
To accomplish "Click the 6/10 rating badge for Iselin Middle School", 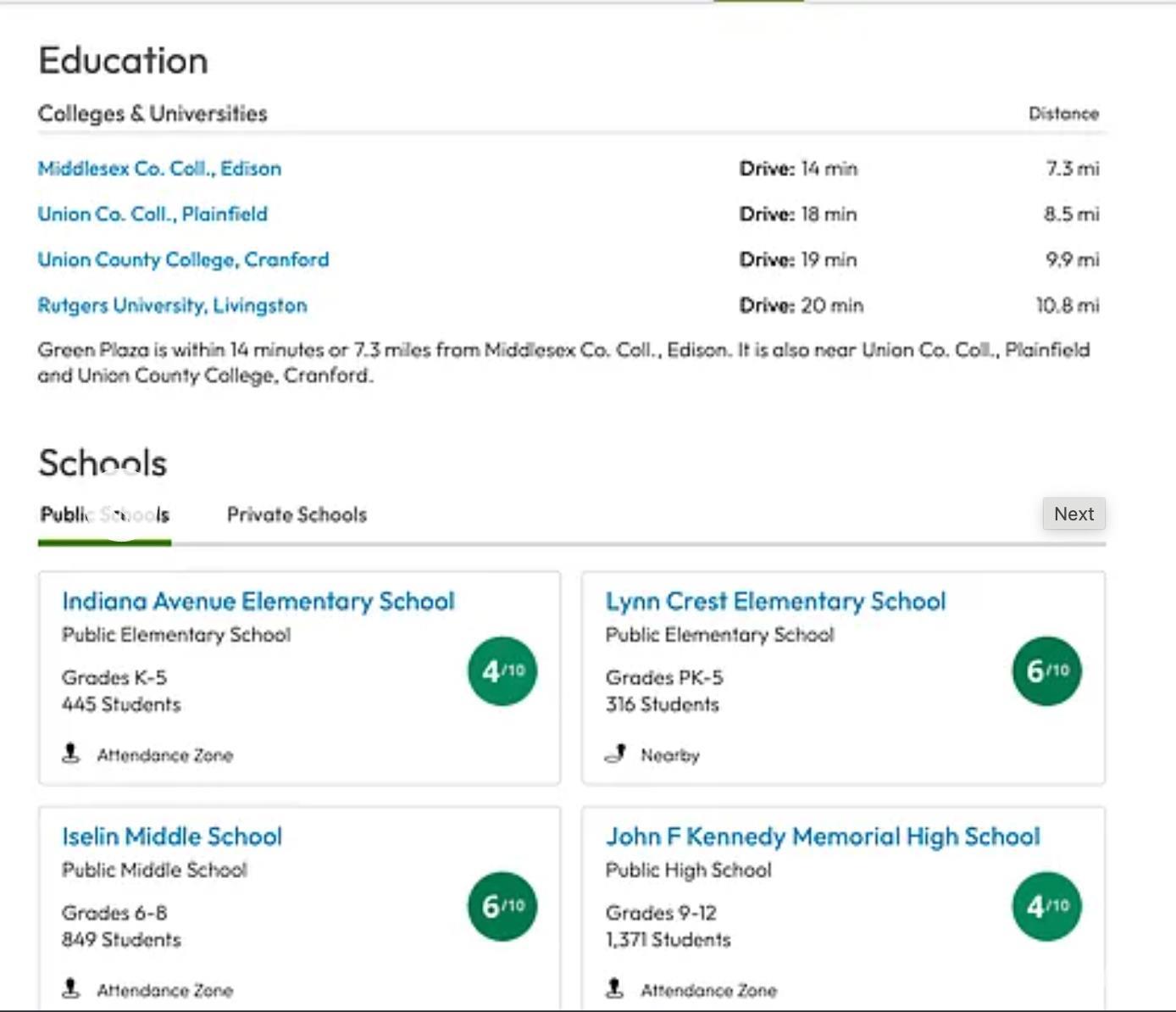I will (x=503, y=906).
